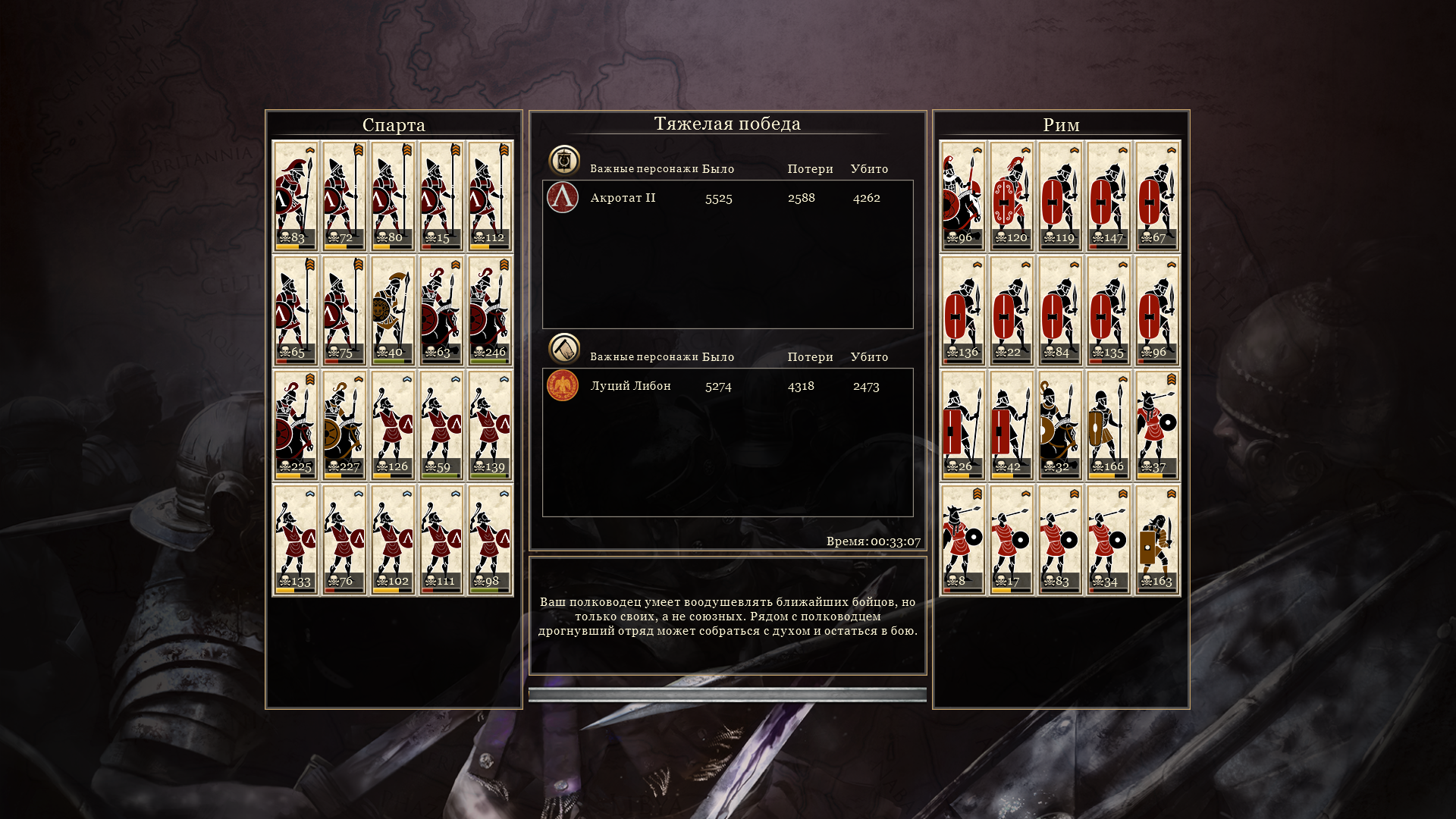Click the grey bar below the hint text
Viewport: 1456px width, 819px height.
click(728, 695)
